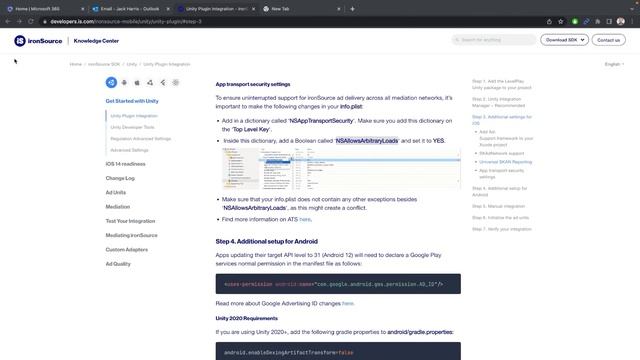Click the Contact us button
Viewport: 640px width, 360px height.
[x=609, y=40]
